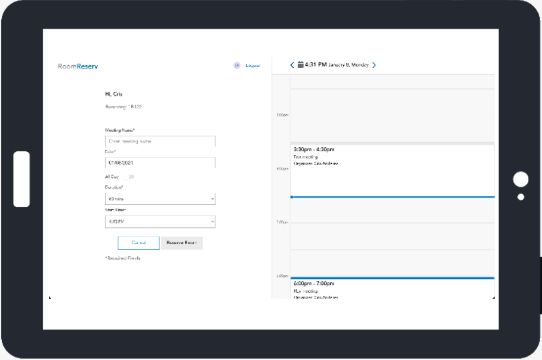Focus the Meeting Name input field
This screenshot has width=542, height=360.
pos(160,141)
